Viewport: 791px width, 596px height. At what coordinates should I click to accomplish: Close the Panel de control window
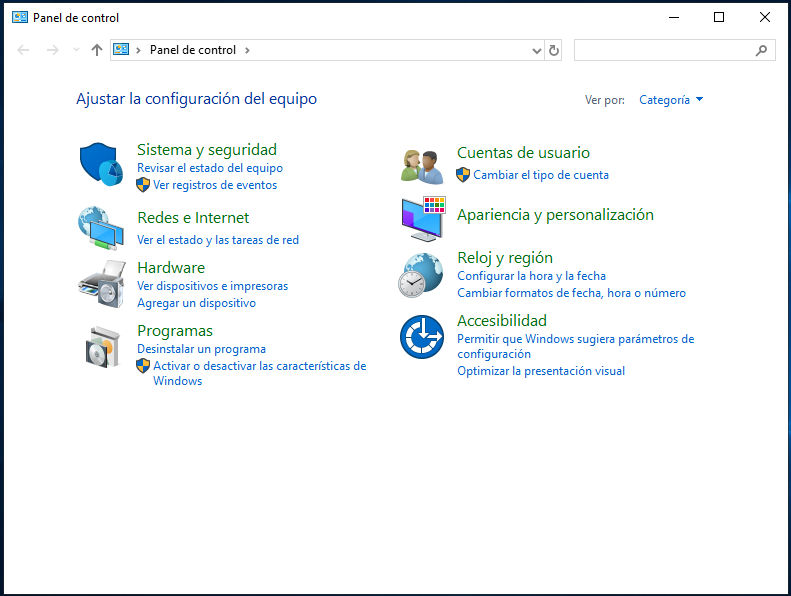tap(765, 18)
